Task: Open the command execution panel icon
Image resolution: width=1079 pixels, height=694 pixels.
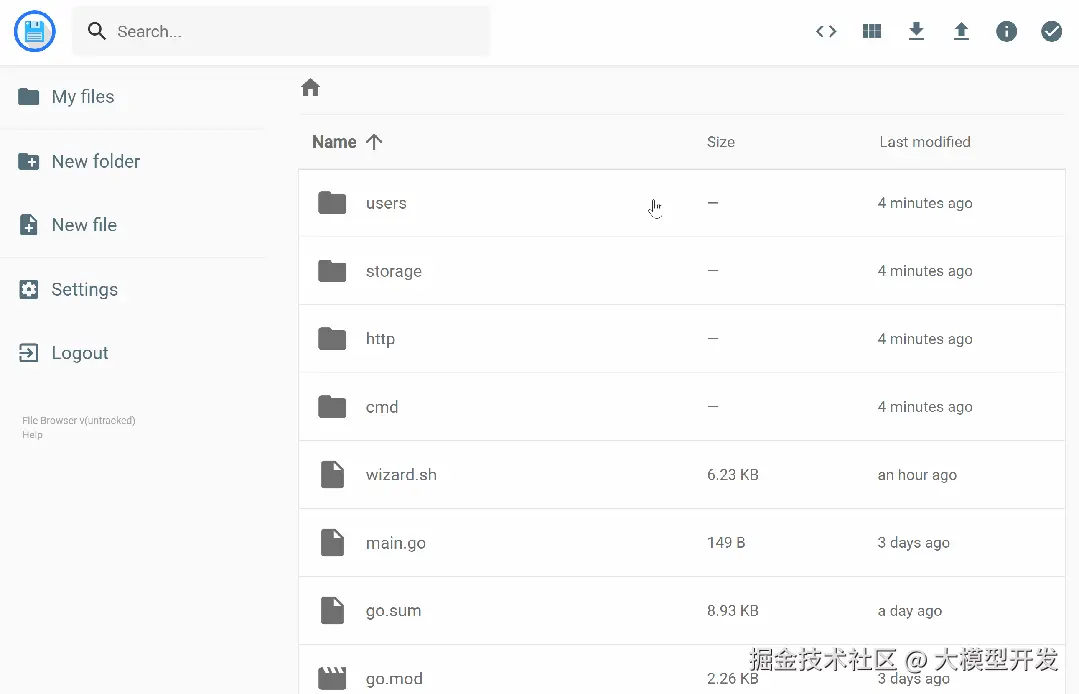Action: [825, 31]
